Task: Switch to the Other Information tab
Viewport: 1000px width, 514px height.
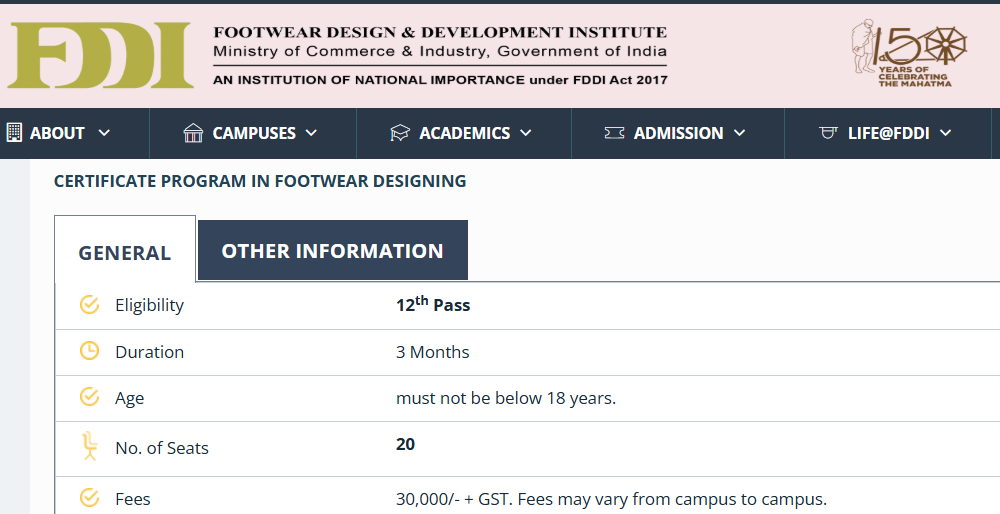Action: 332,251
